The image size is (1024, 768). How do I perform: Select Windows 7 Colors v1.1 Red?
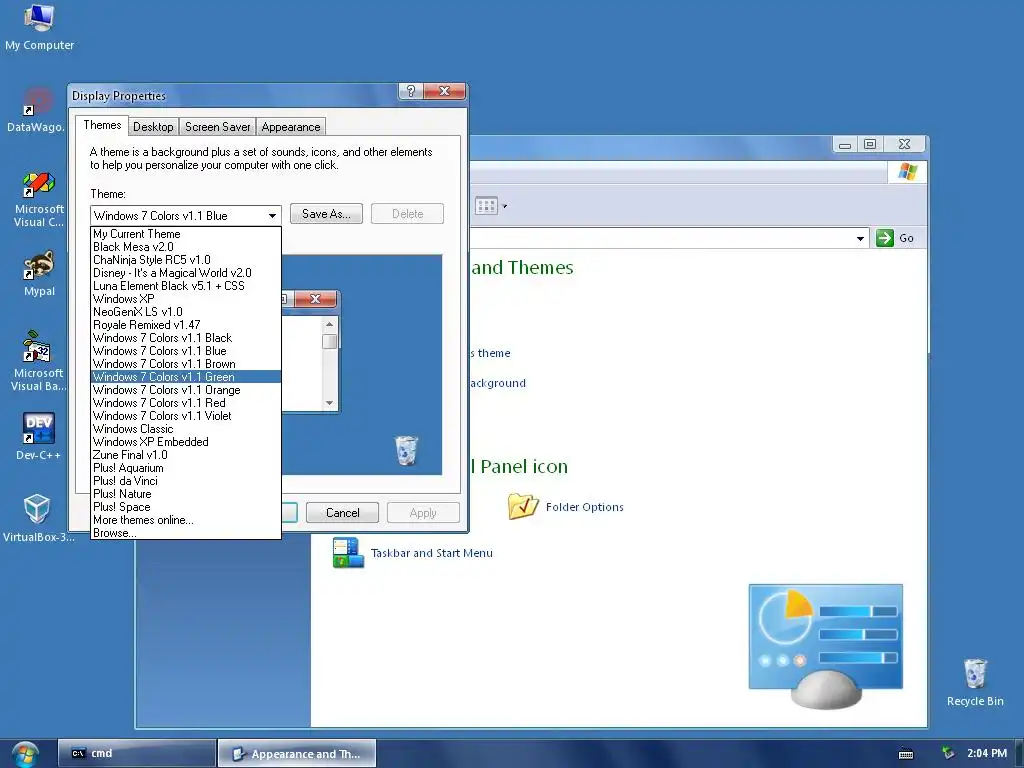(186, 403)
